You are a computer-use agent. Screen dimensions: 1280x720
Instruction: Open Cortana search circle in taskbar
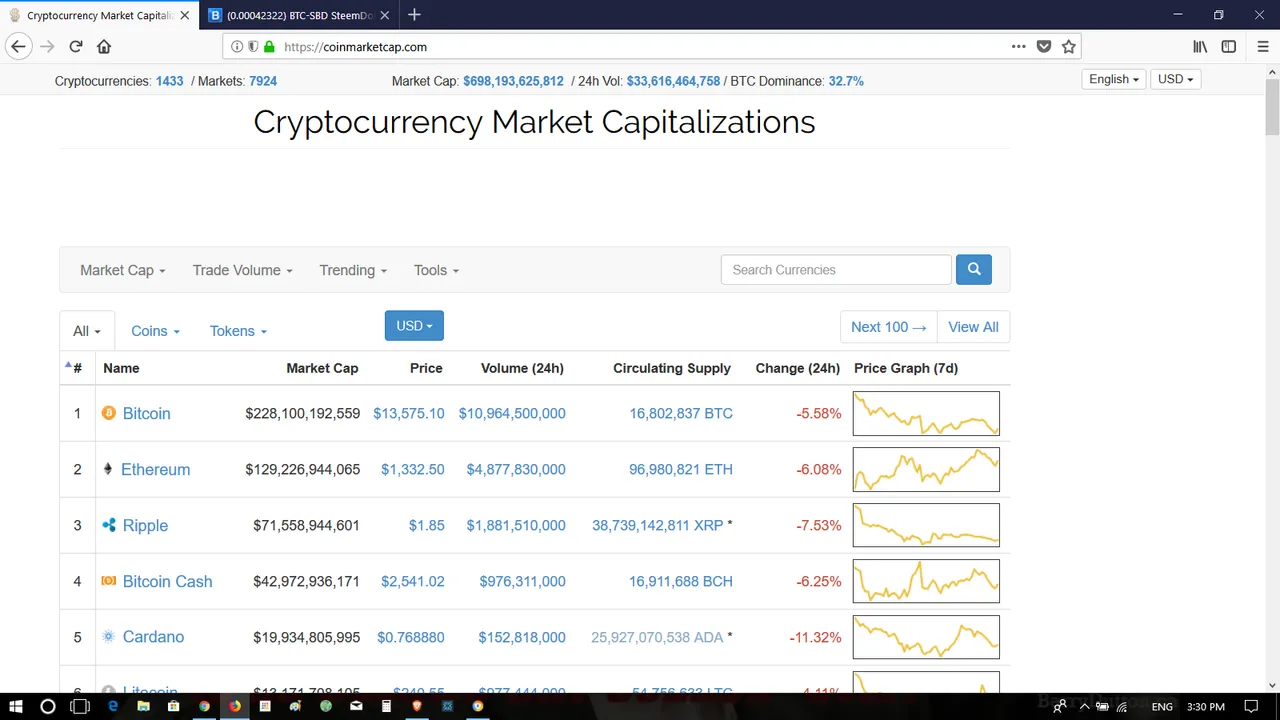[47, 706]
